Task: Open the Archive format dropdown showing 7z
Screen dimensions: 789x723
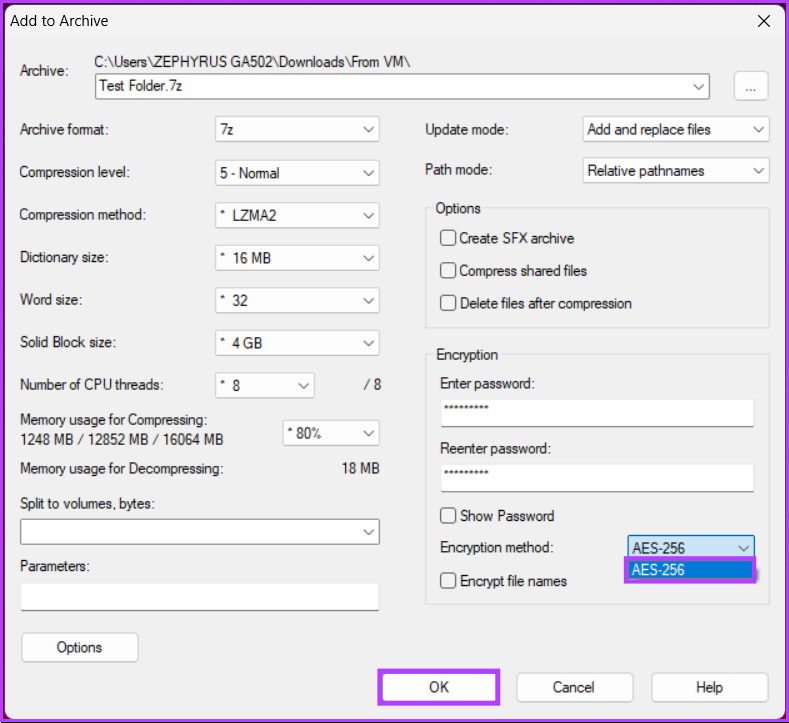Action: coord(297,129)
